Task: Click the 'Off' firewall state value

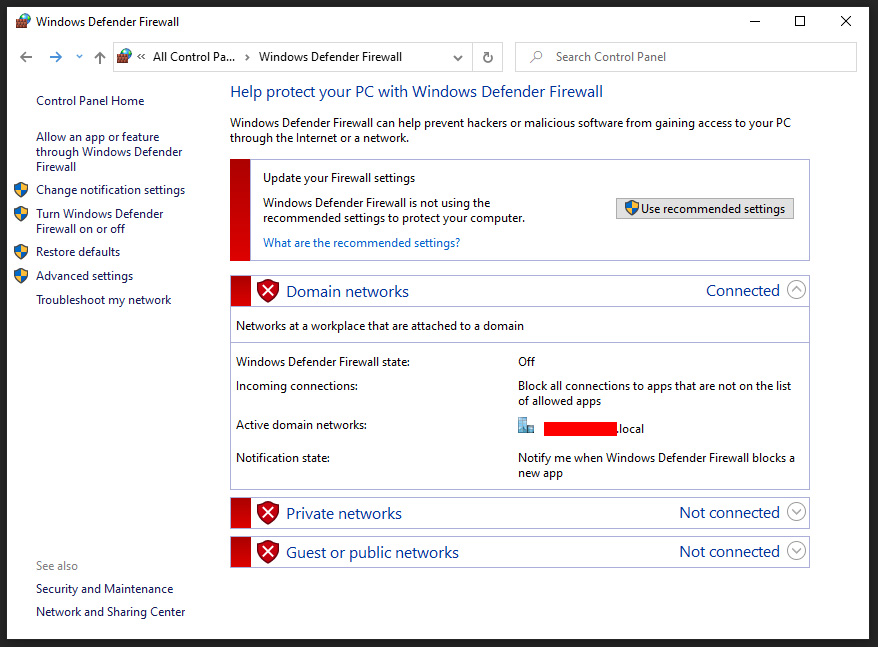Action: click(526, 362)
